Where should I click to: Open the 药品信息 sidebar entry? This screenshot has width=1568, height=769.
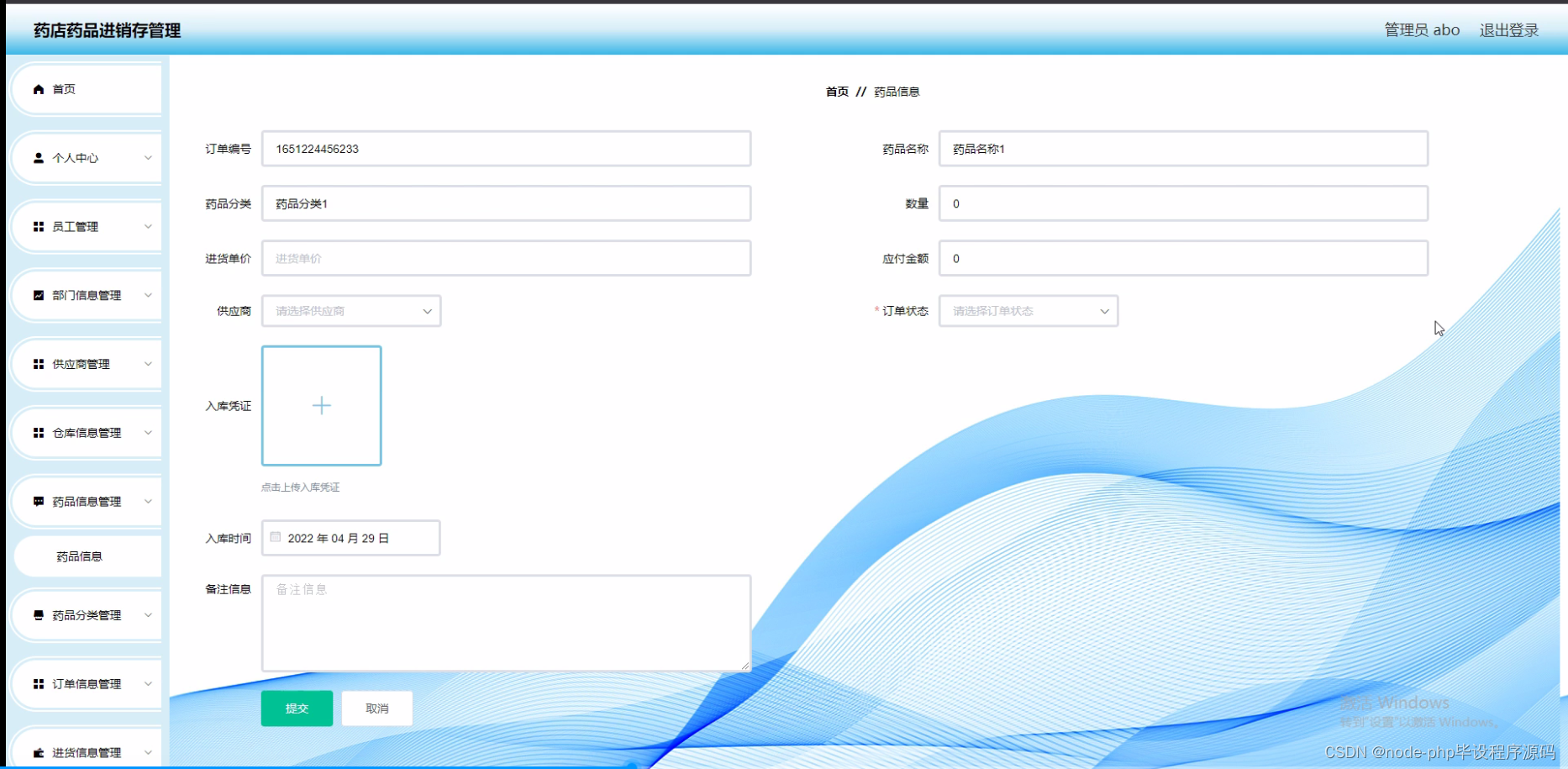pyautogui.click(x=80, y=556)
